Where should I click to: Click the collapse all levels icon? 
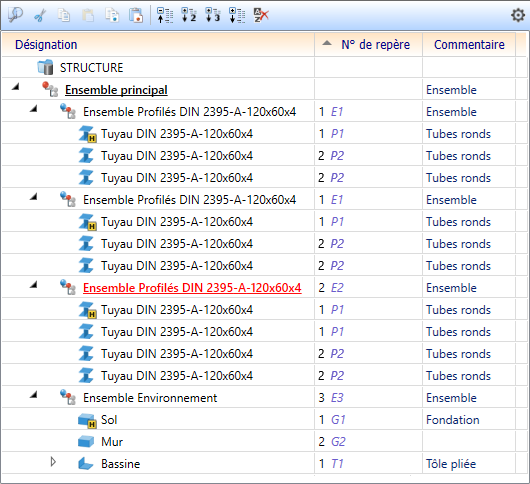[x=165, y=15]
